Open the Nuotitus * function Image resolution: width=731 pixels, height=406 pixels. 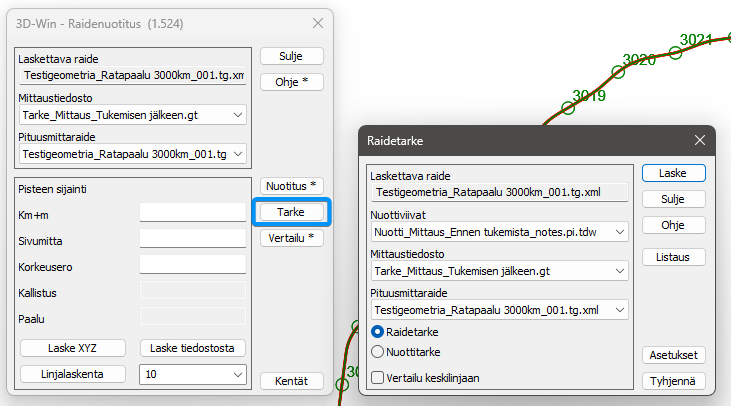[x=291, y=186]
